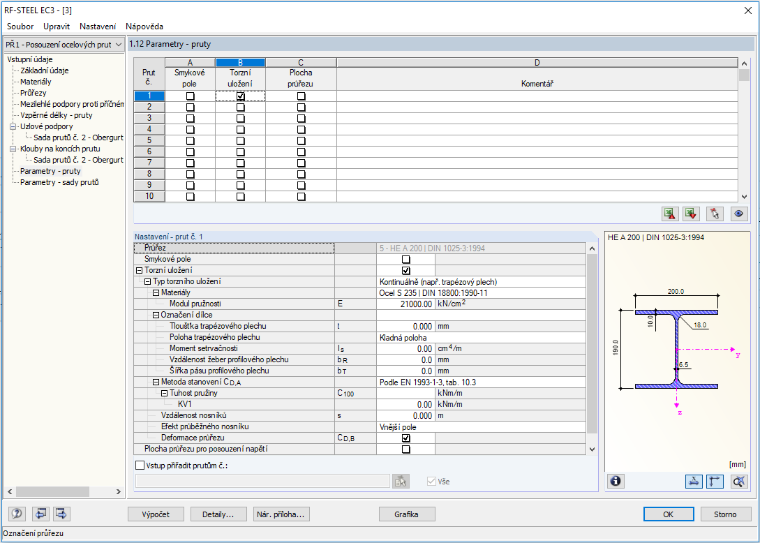
Task: Uncheck Deformace průřezu checkbox
Action: point(406,438)
